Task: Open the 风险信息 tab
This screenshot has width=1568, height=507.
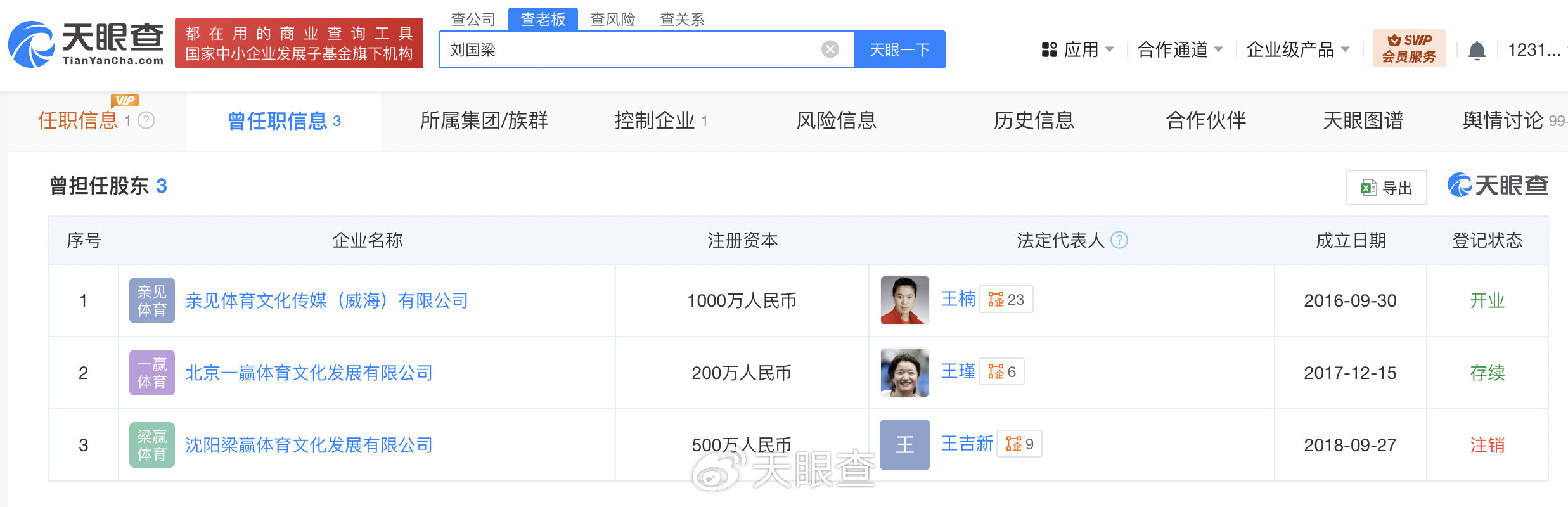Action: point(837,120)
